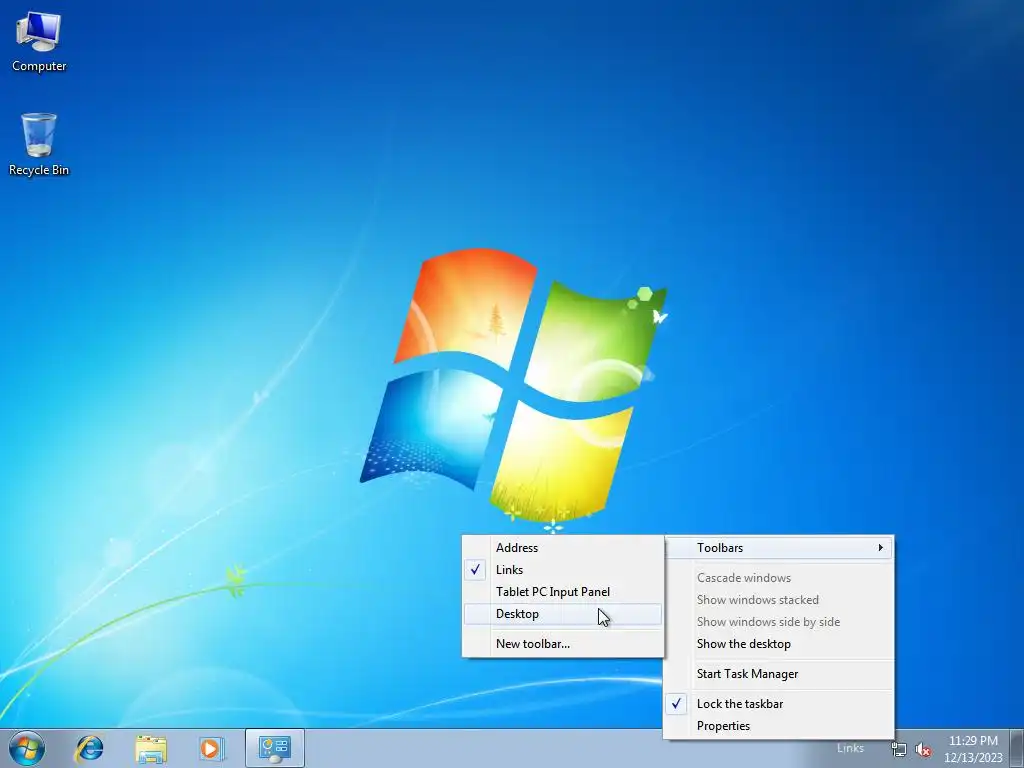Click the muted volume tray icon
The width and height of the screenshot is (1024, 768).
pyautogui.click(x=923, y=750)
